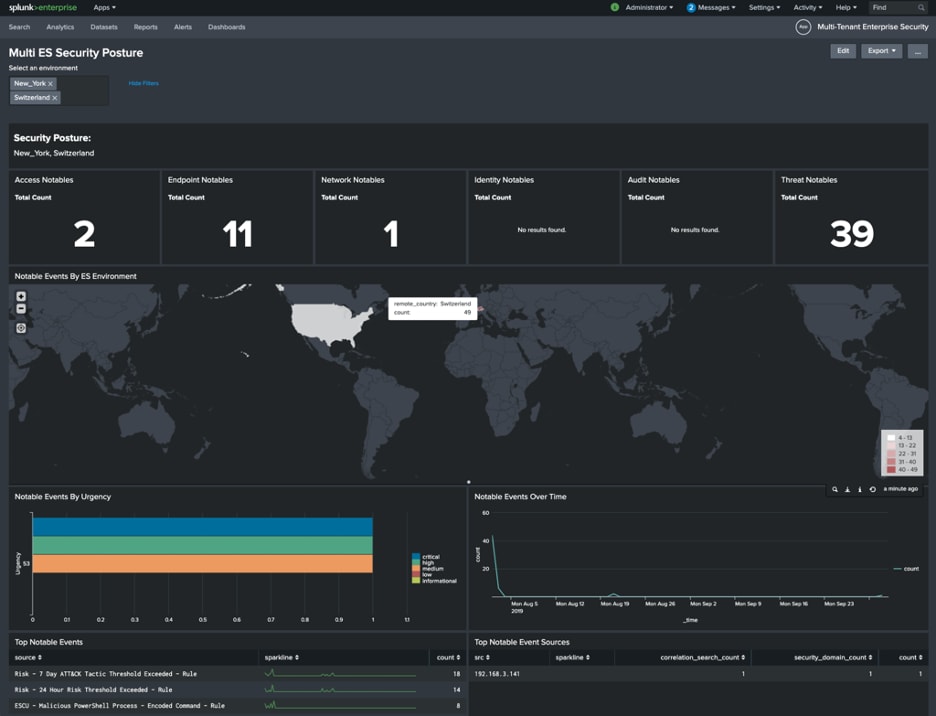The image size is (936, 716).
Task: Toggle the low urgency legend entry
Action: (x=422, y=574)
